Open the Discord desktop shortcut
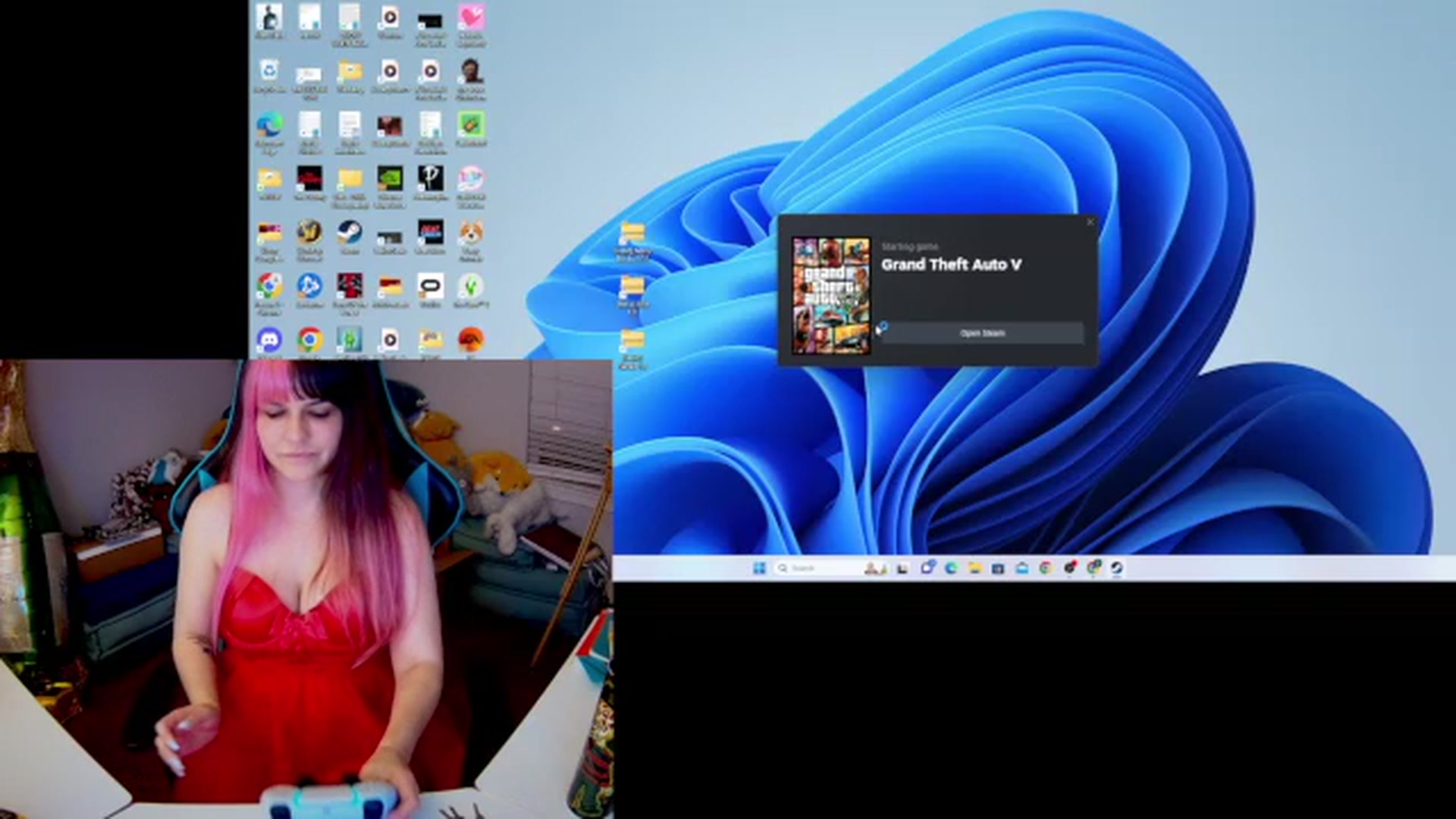1456x819 pixels. tap(269, 339)
